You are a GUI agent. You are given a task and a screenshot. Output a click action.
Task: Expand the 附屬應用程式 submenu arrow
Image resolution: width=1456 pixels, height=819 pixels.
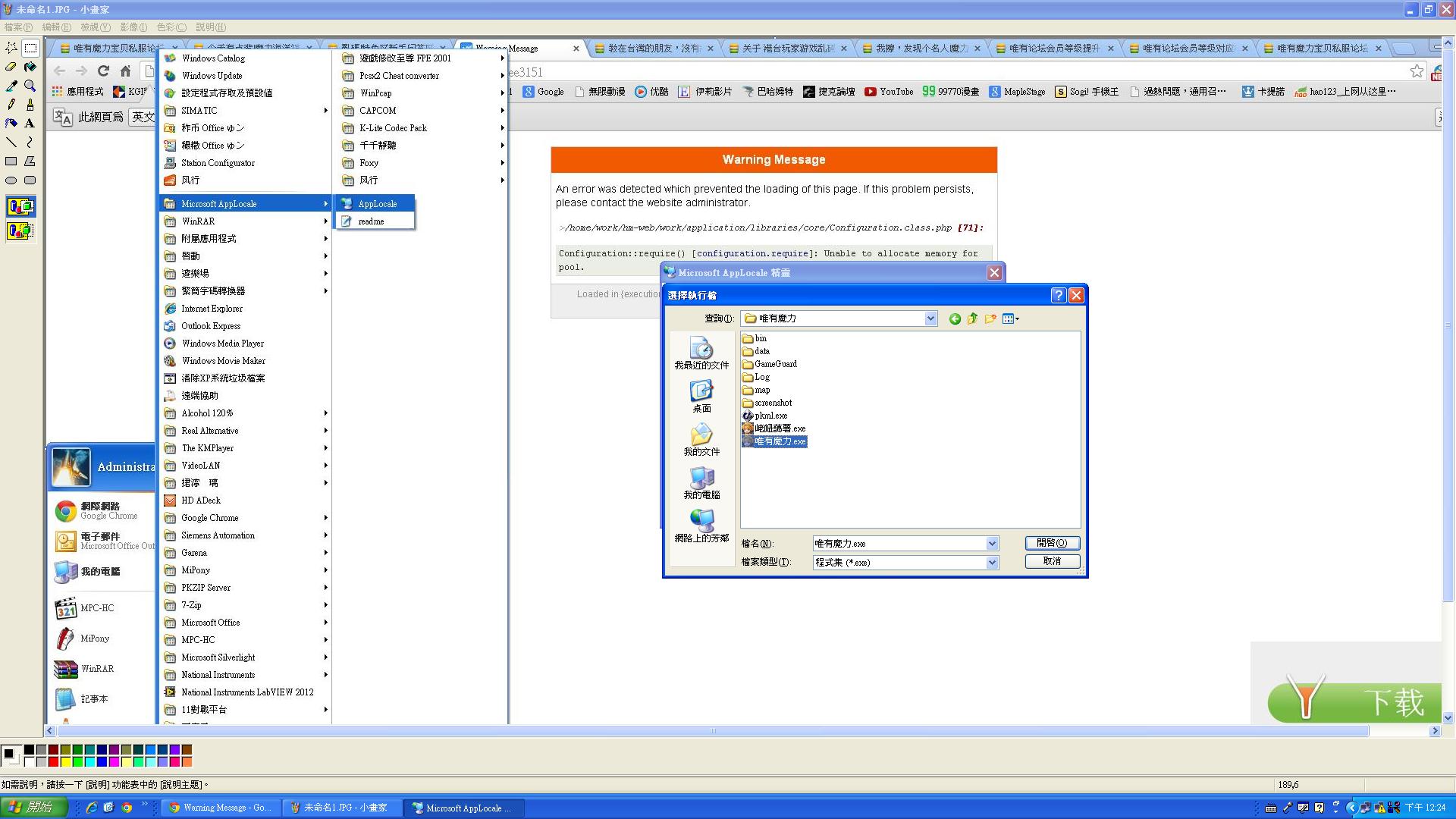pyautogui.click(x=325, y=239)
